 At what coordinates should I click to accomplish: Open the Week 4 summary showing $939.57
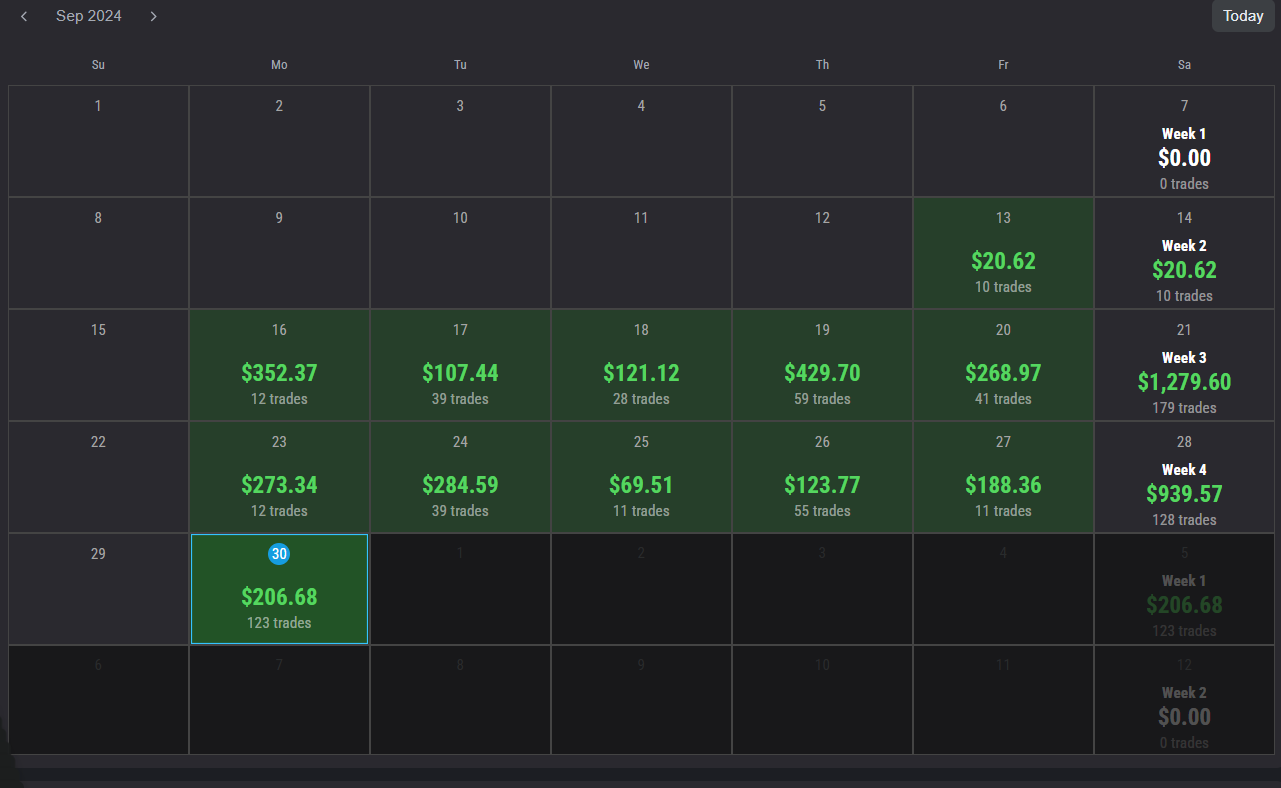(x=1184, y=476)
